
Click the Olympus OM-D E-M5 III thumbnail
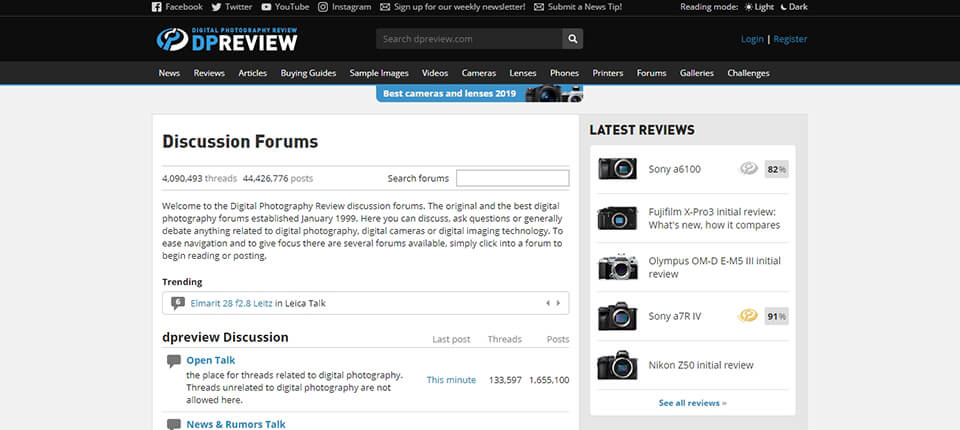tap(617, 267)
